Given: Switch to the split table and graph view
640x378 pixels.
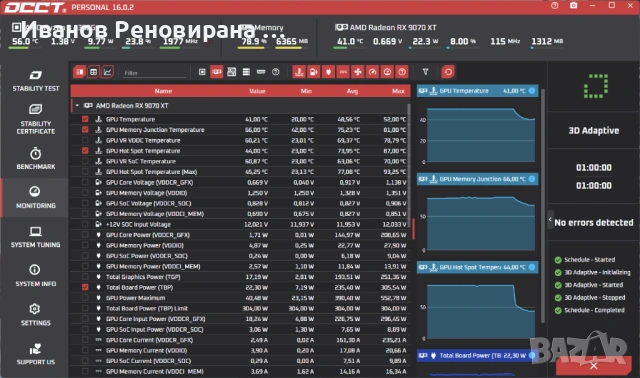Looking at the screenshot, I should tap(80, 72).
